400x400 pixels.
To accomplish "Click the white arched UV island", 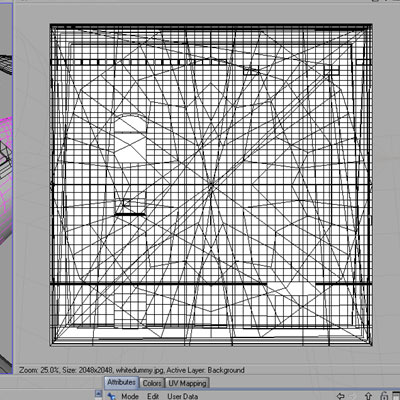I will click(x=130, y=138).
